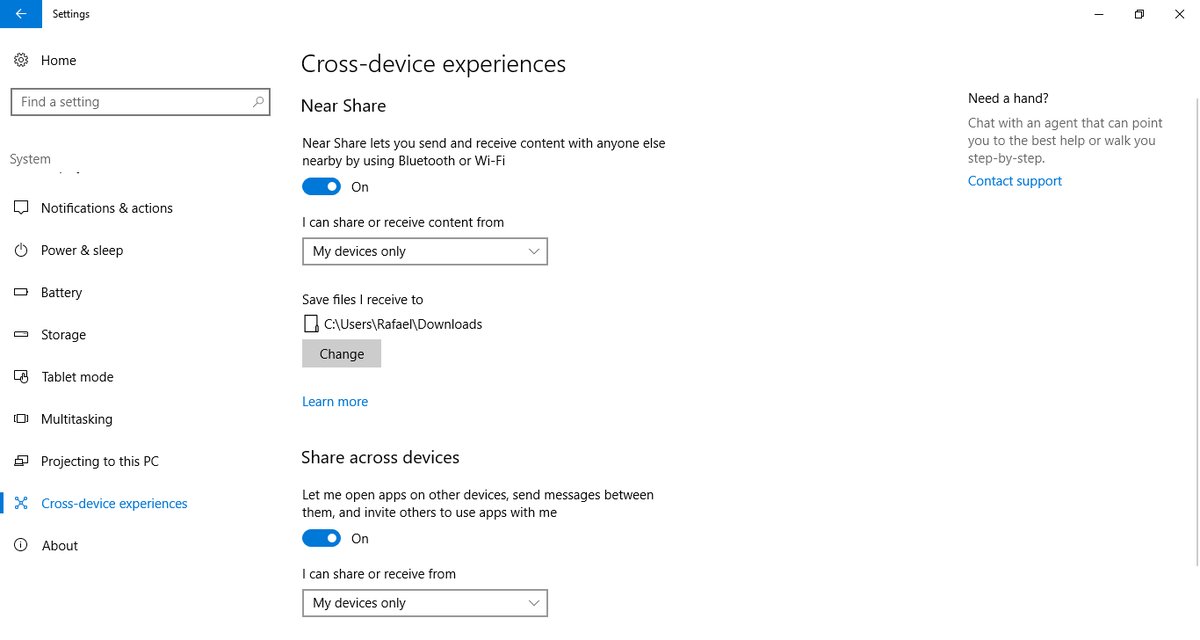1200x640 pixels.
Task: Click the Projecting to this PC icon
Action: pos(21,461)
